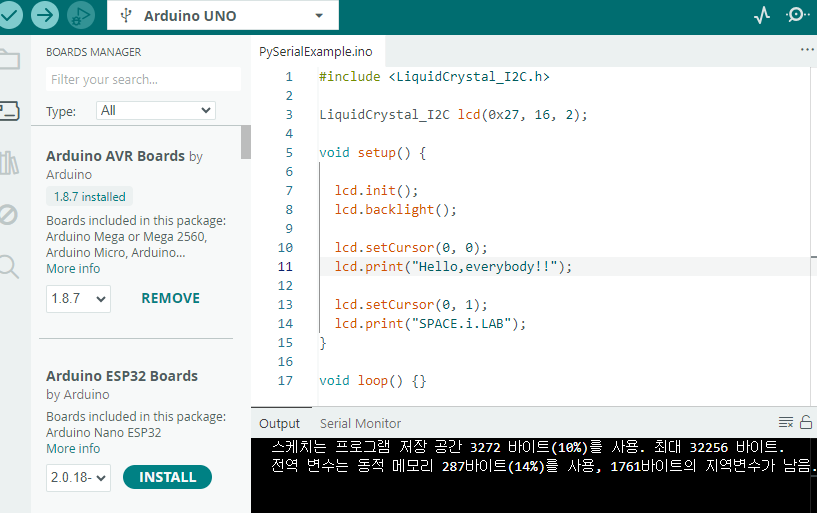Open the Library Manager books icon
Screen dimensions: 817x513
point(9,163)
